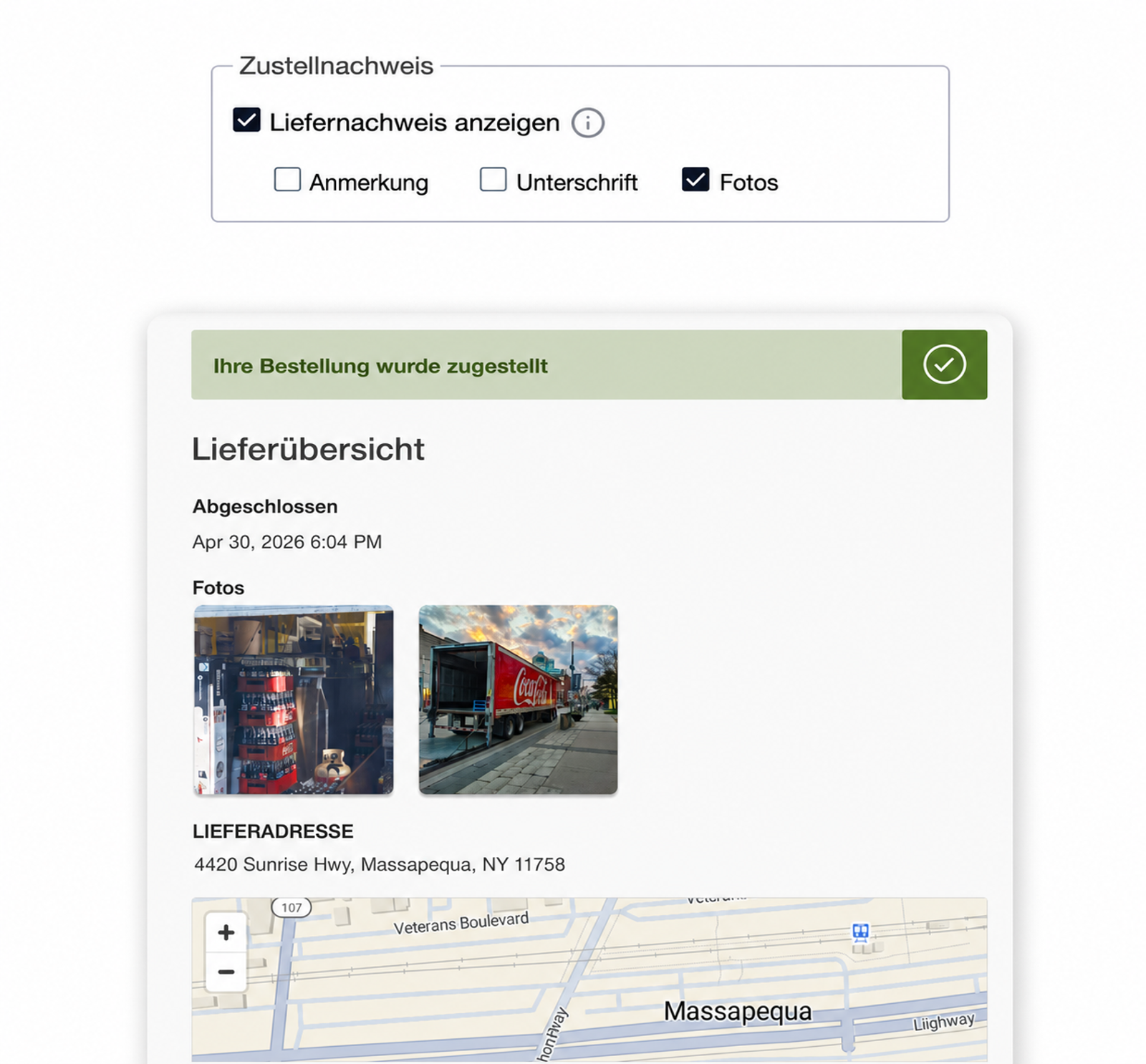
Task: Click the train station icon on the map
Action: point(860,932)
